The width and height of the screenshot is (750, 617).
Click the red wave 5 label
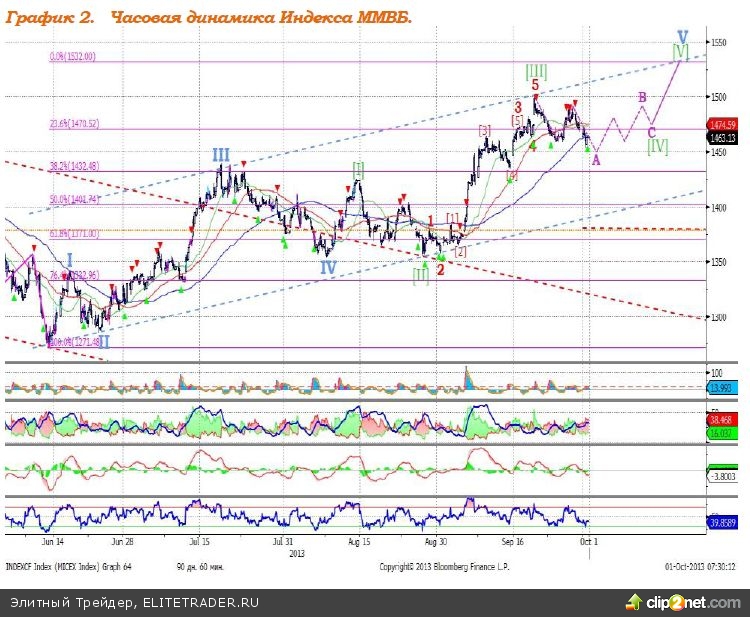point(537,86)
